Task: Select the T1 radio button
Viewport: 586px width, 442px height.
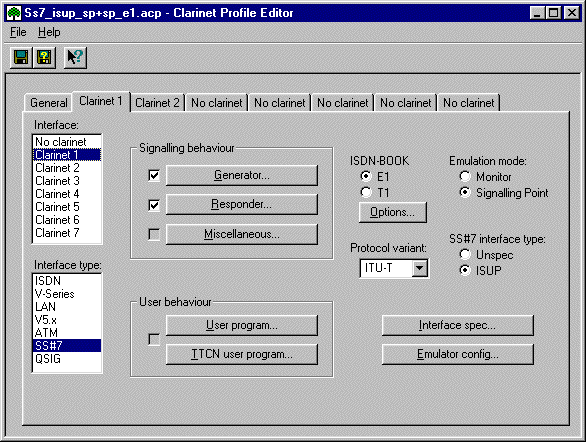Action: [x=375, y=192]
